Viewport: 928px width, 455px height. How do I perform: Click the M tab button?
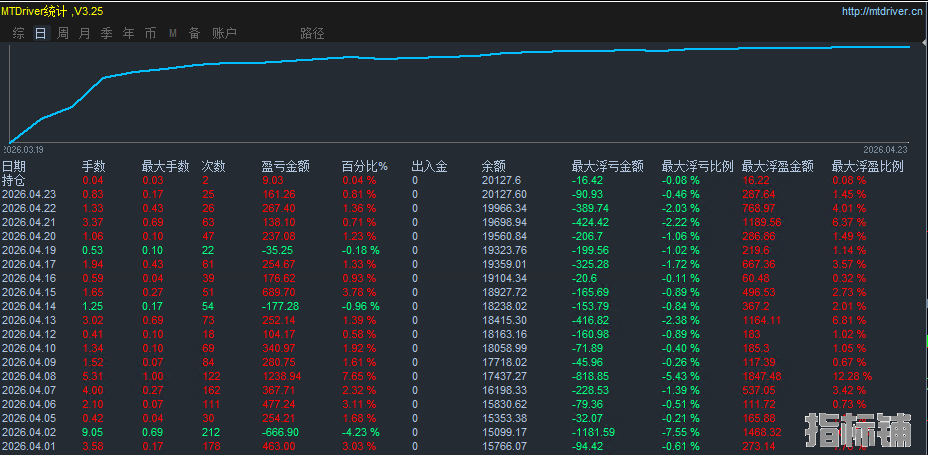tap(173, 33)
